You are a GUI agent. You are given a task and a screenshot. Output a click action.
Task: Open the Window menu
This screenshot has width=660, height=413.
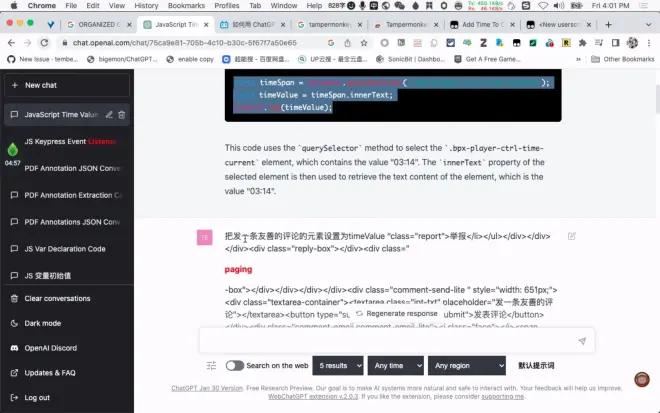click(x=283, y=5)
